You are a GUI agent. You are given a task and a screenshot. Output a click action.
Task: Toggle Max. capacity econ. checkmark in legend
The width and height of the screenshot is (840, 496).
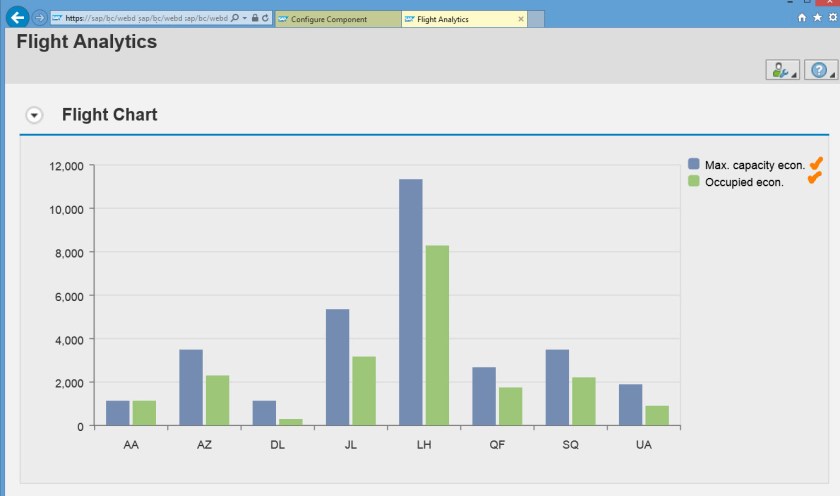tap(815, 164)
